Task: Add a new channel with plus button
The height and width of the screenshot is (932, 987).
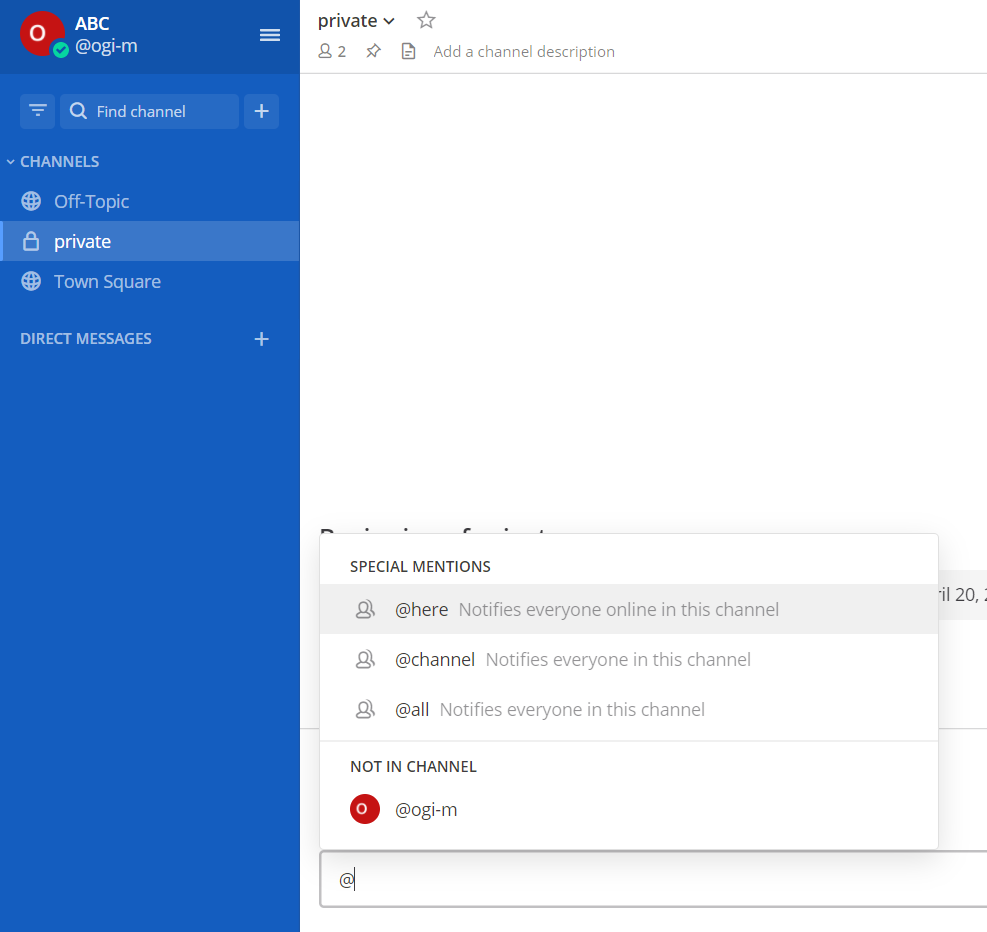Action: [x=261, y=111]
